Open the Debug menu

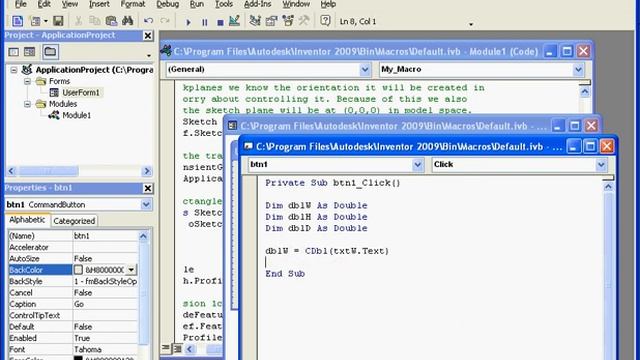(168, 4)
